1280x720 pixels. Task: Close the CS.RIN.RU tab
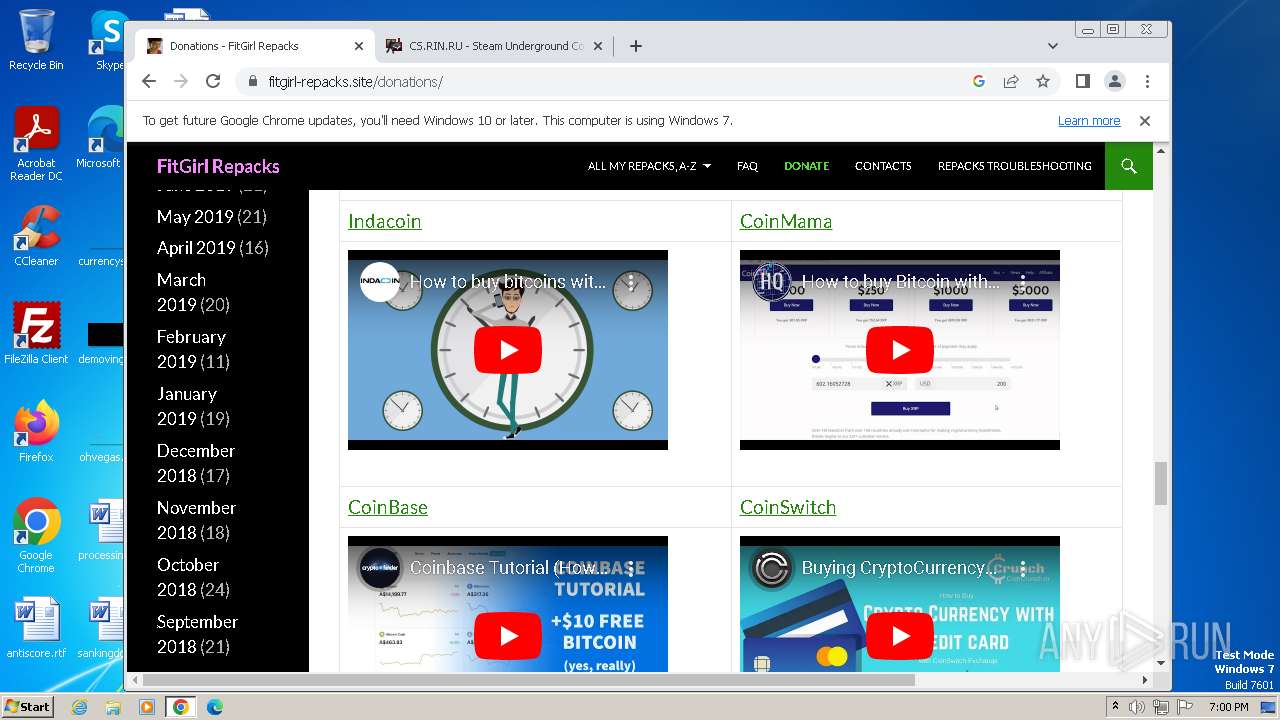(x=598, y=46)
